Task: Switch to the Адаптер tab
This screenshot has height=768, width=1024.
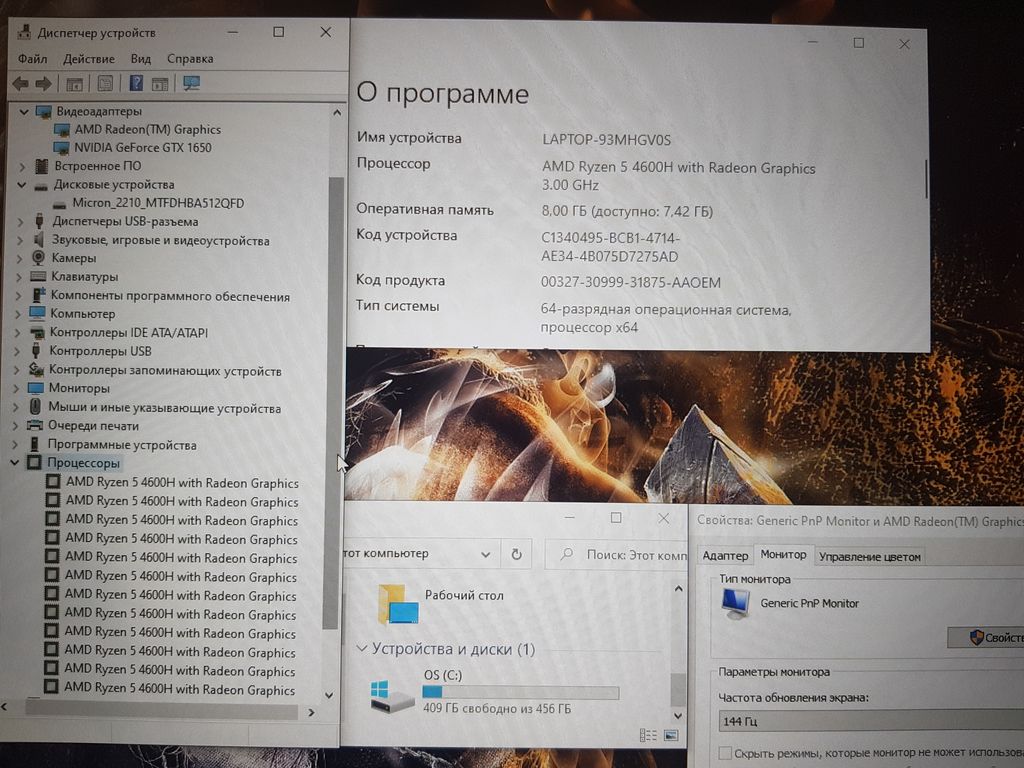Action: click(725, 556)
